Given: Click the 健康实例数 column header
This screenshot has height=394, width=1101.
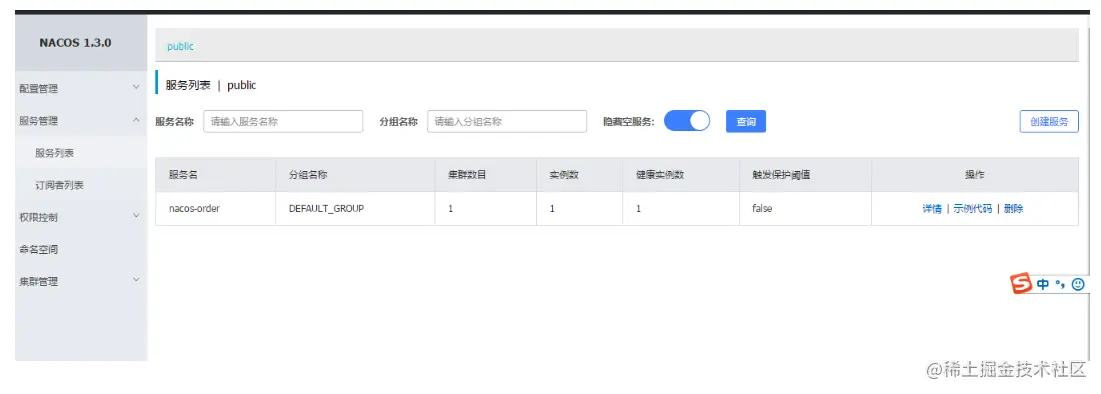Looking at the screenshot, I should [660, 175].
